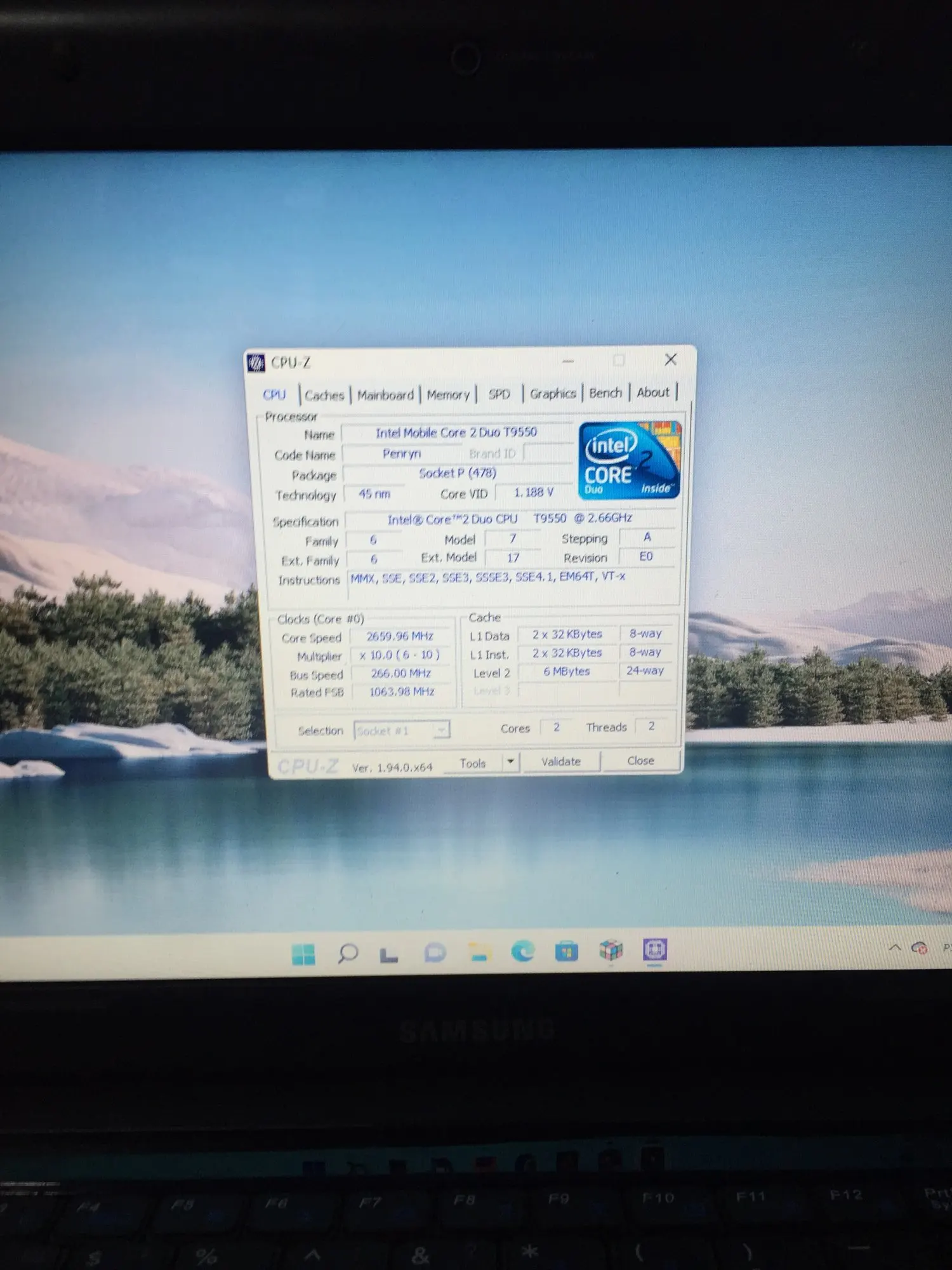Viewport: 952px width, 1270px height.
Task: Click the L1 Data size value
Action: click(567, 634)
